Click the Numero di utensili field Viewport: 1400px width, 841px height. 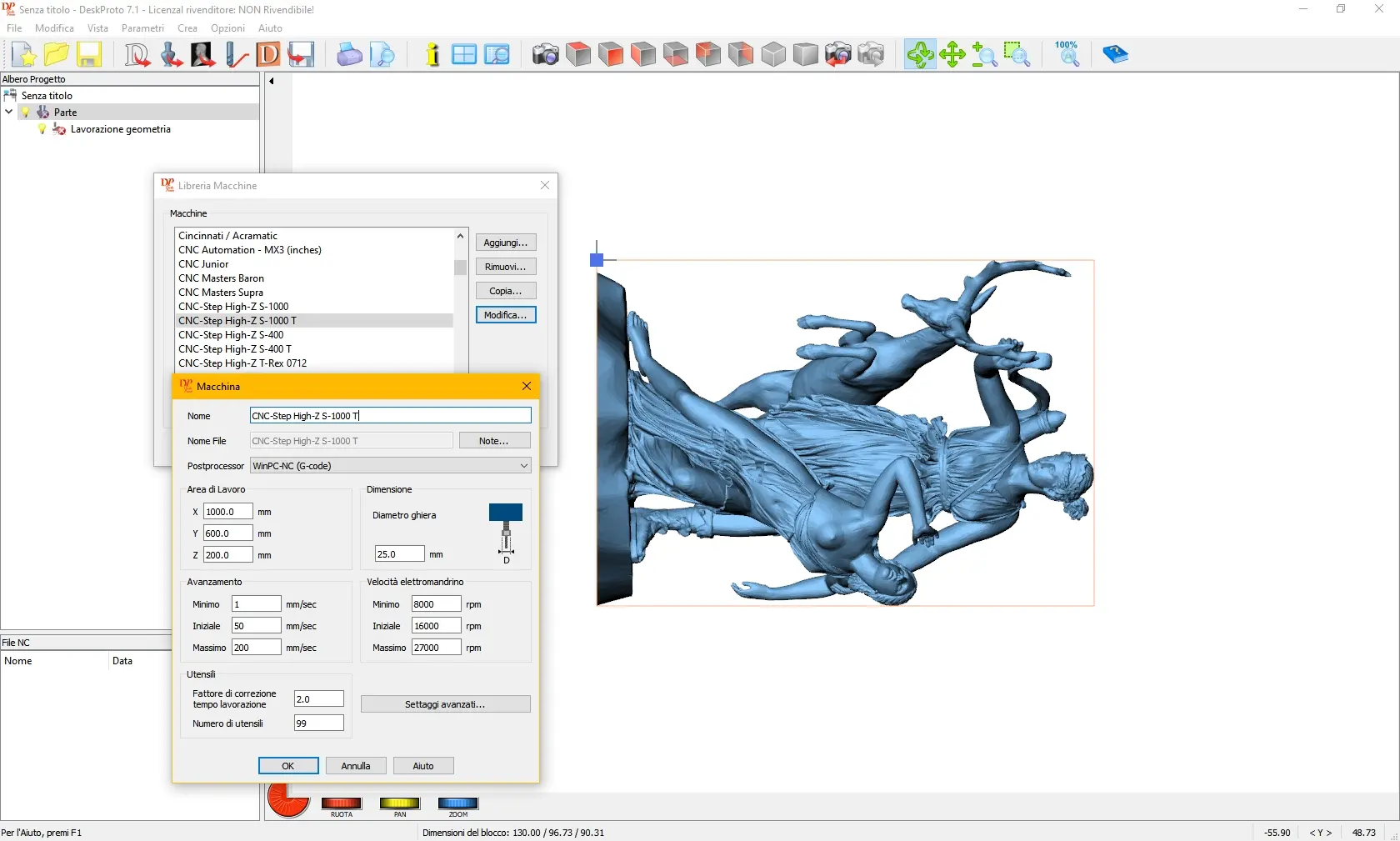tap(318, 723)
